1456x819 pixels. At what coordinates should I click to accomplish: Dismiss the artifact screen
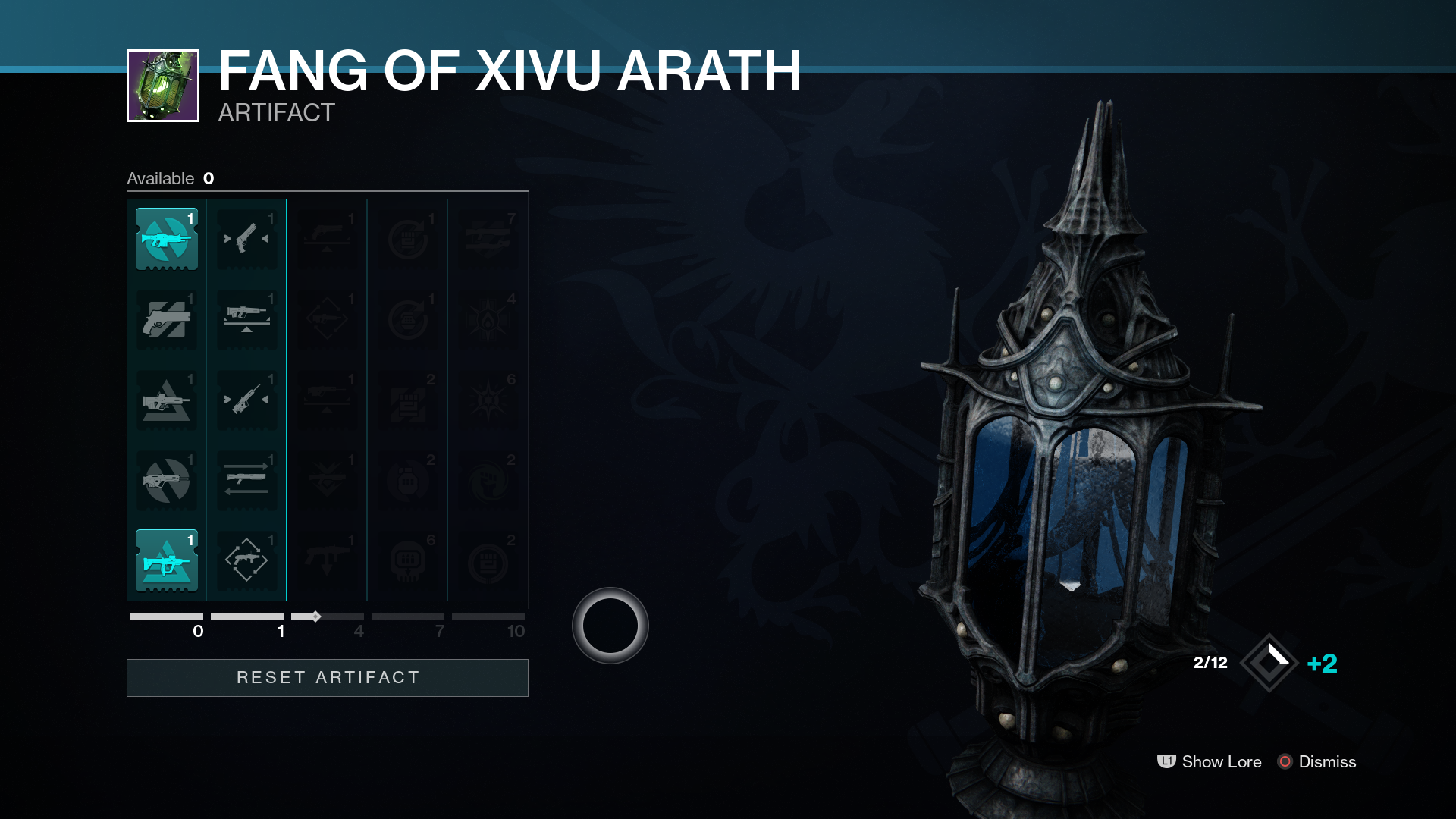pos(1317,761)
